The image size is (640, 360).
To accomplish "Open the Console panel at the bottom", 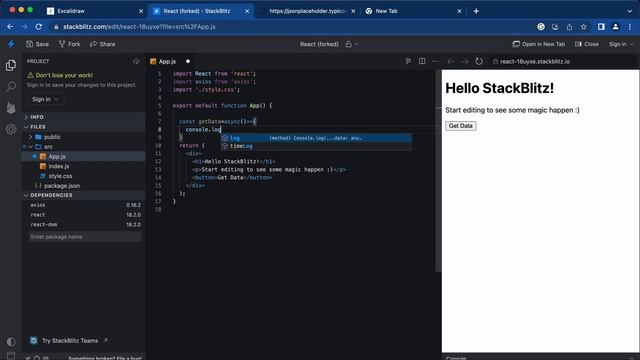I will tap(456, 358).
